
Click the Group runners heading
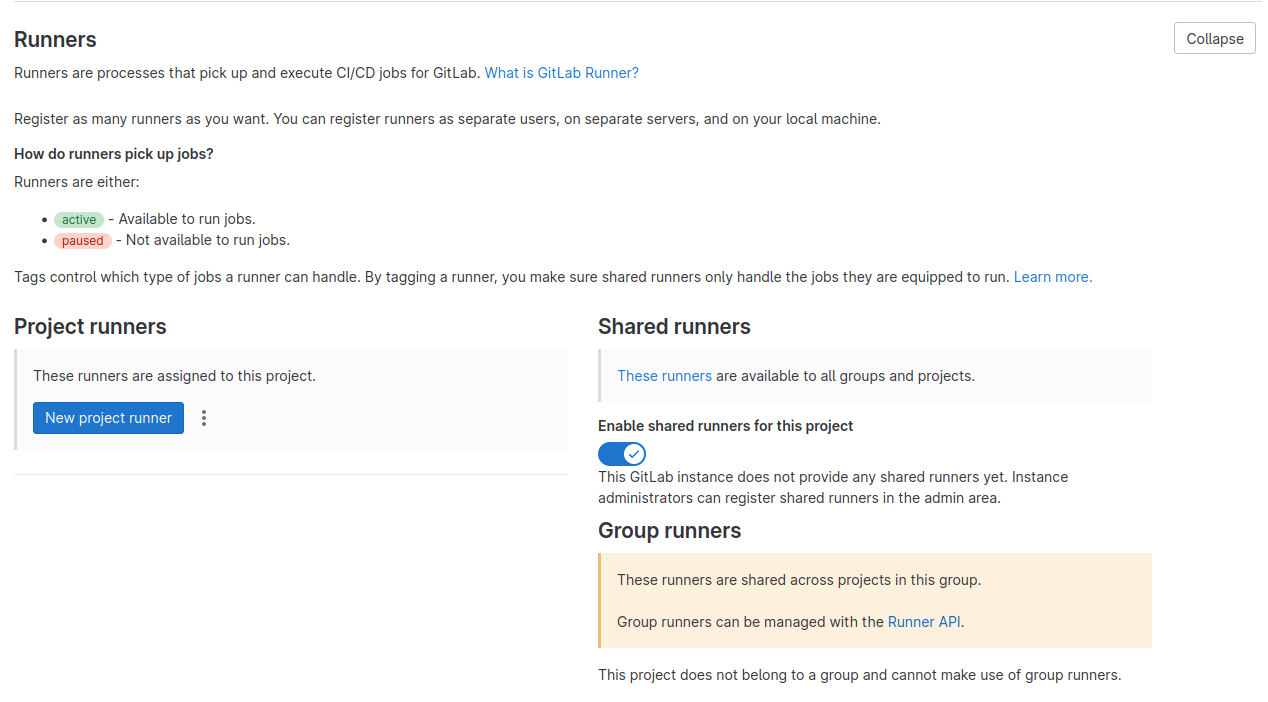coord(669,531)
